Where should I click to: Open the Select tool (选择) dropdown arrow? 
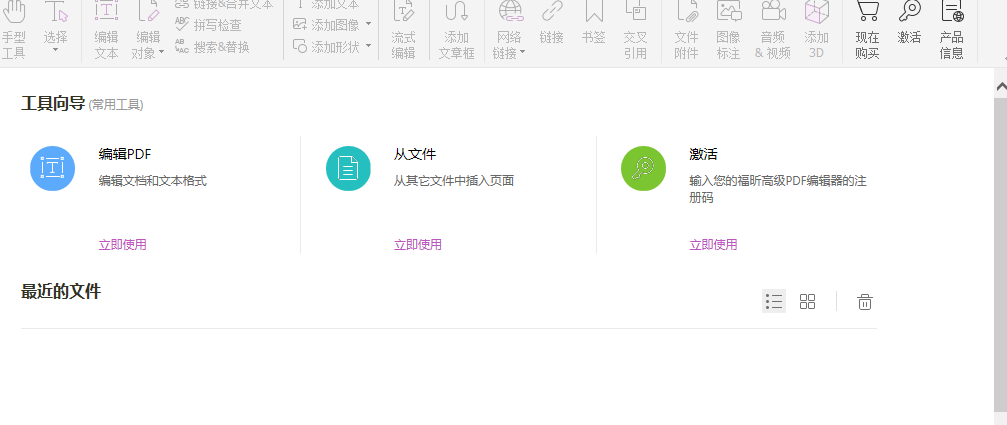(x=55, y=50)
